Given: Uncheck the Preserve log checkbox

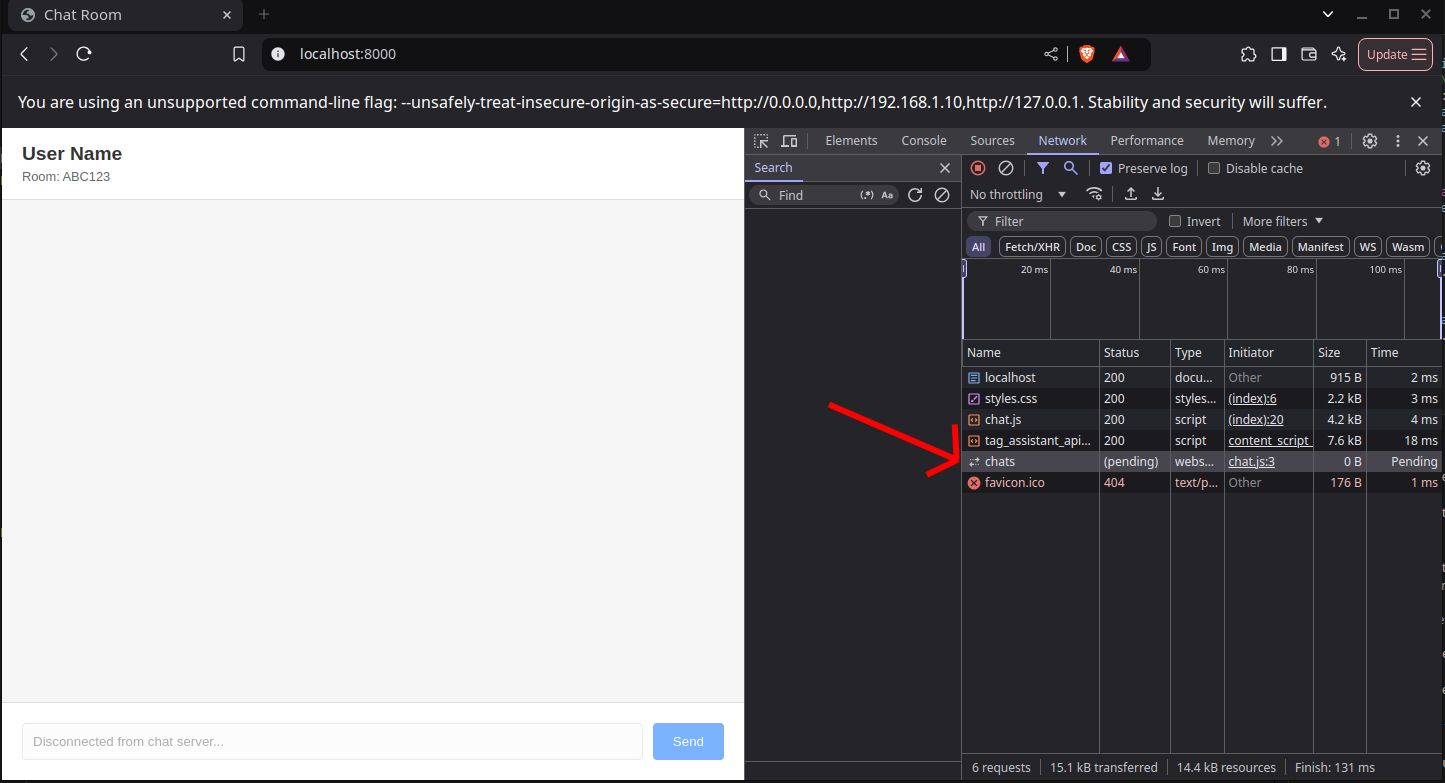Looking at the screenshot, I should [1105, 168].
